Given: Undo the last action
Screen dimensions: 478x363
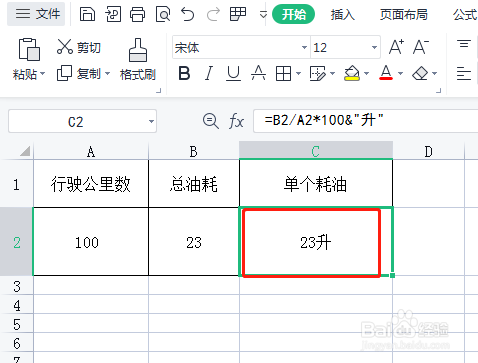Looking at the screenshot, I should 187,14.
